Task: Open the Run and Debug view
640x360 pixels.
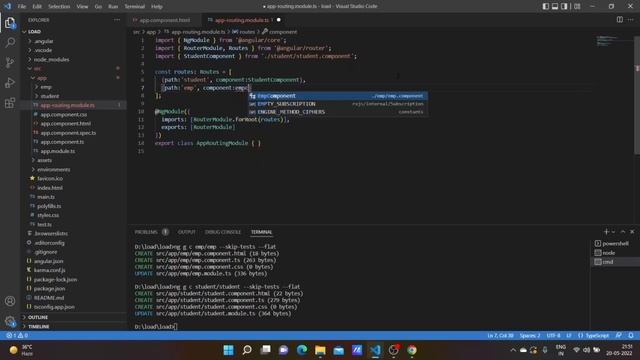Action: pos(10,82)
